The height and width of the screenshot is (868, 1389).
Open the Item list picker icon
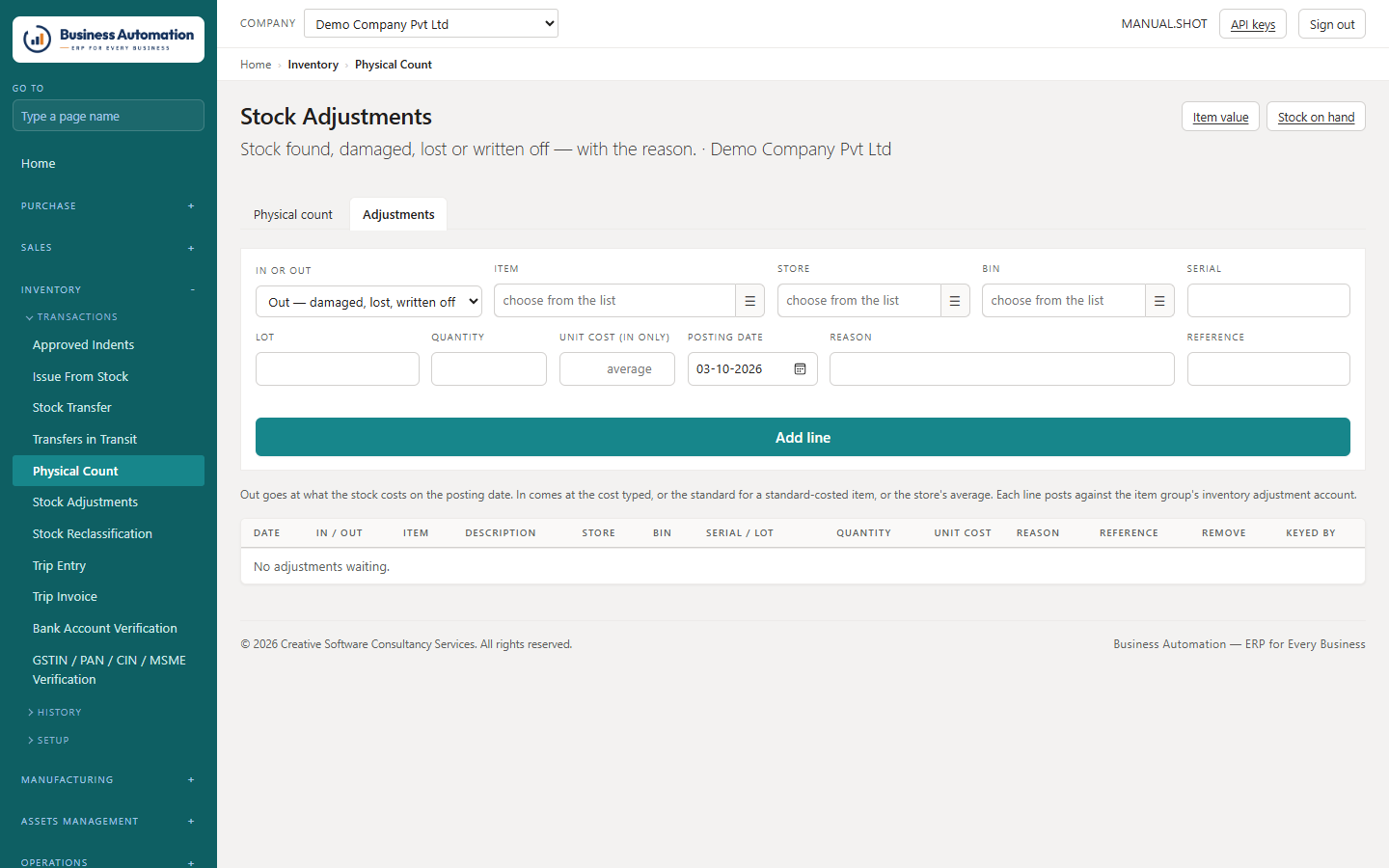point(749,301)
